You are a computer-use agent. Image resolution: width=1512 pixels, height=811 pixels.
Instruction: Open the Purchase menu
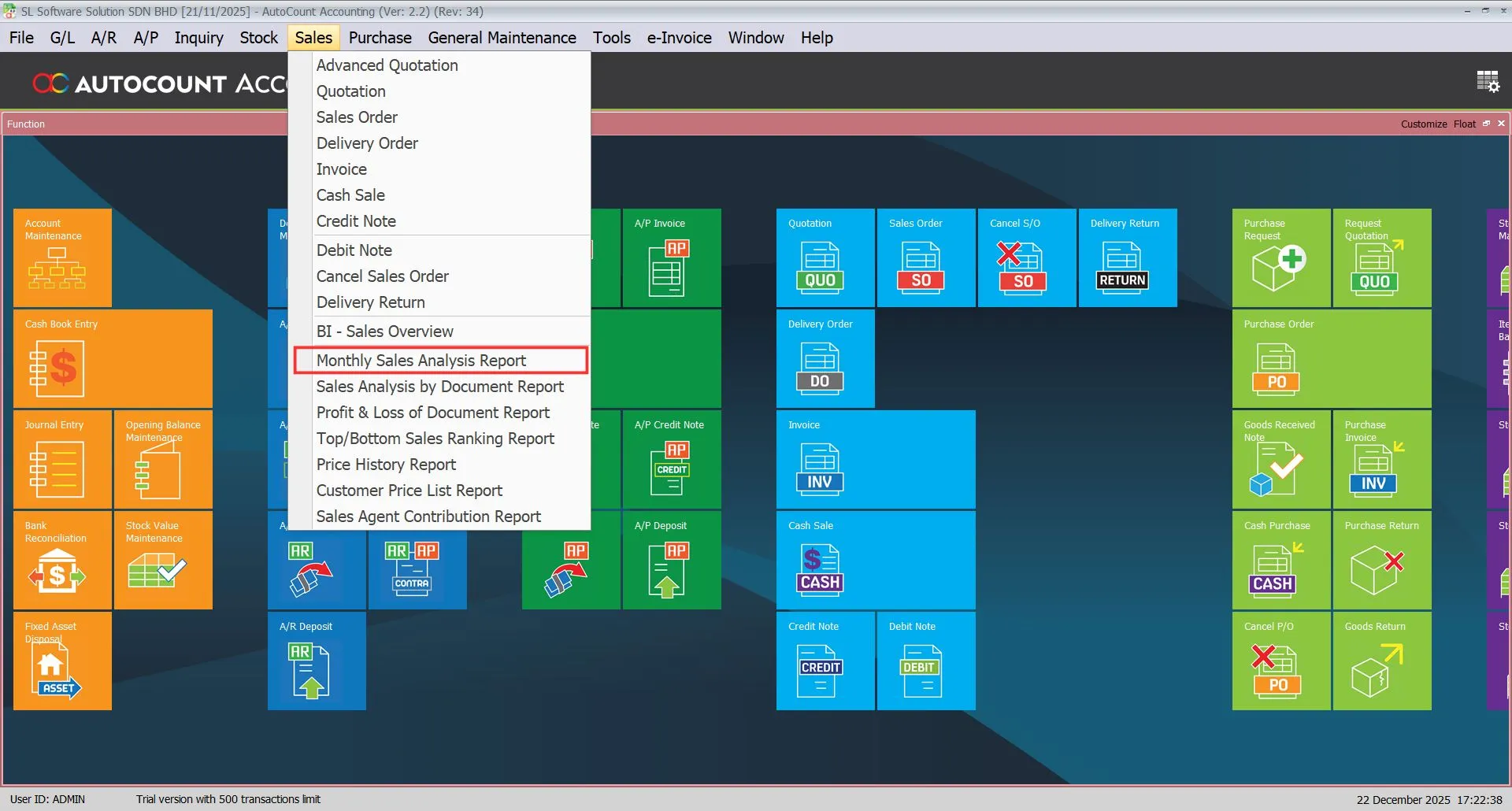pyautogui.click(x=380, y=37)
